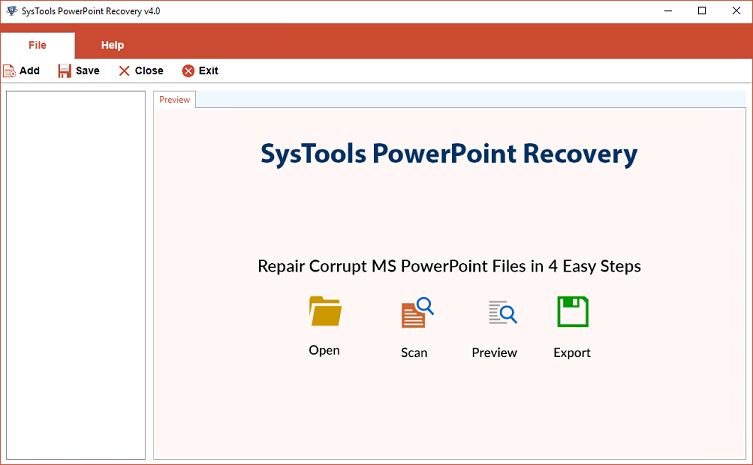Click the green Export floppy icon

(572, 311)
